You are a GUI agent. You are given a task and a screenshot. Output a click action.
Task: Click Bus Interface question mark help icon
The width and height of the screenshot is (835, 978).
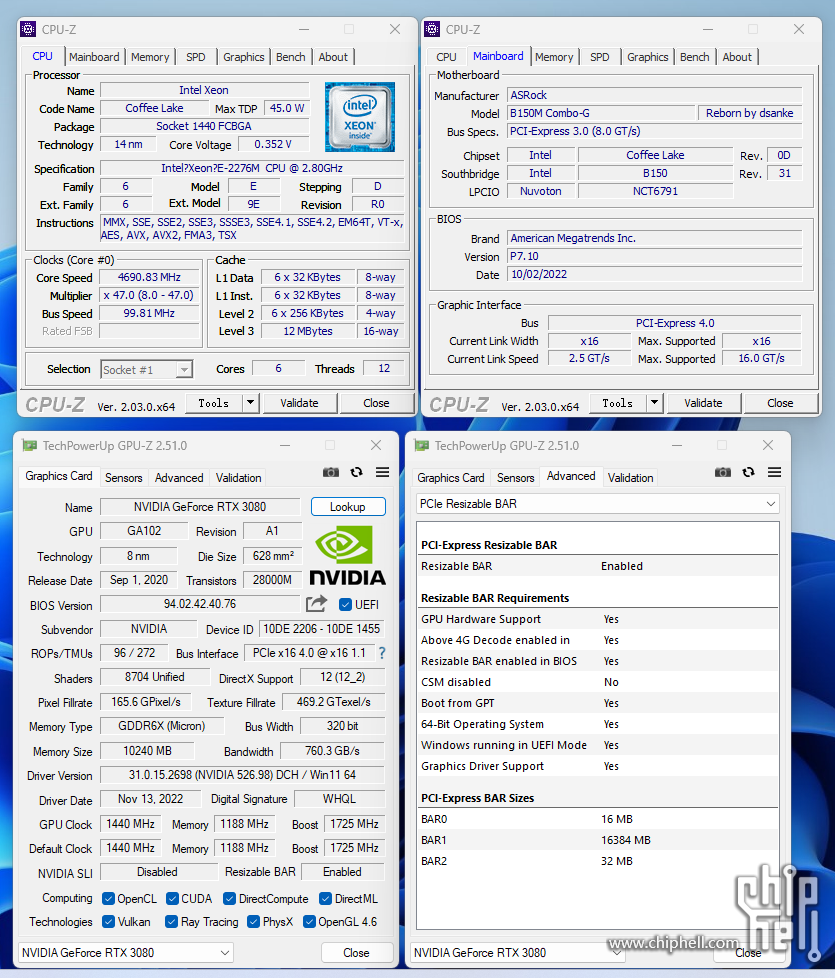point(382,653)
